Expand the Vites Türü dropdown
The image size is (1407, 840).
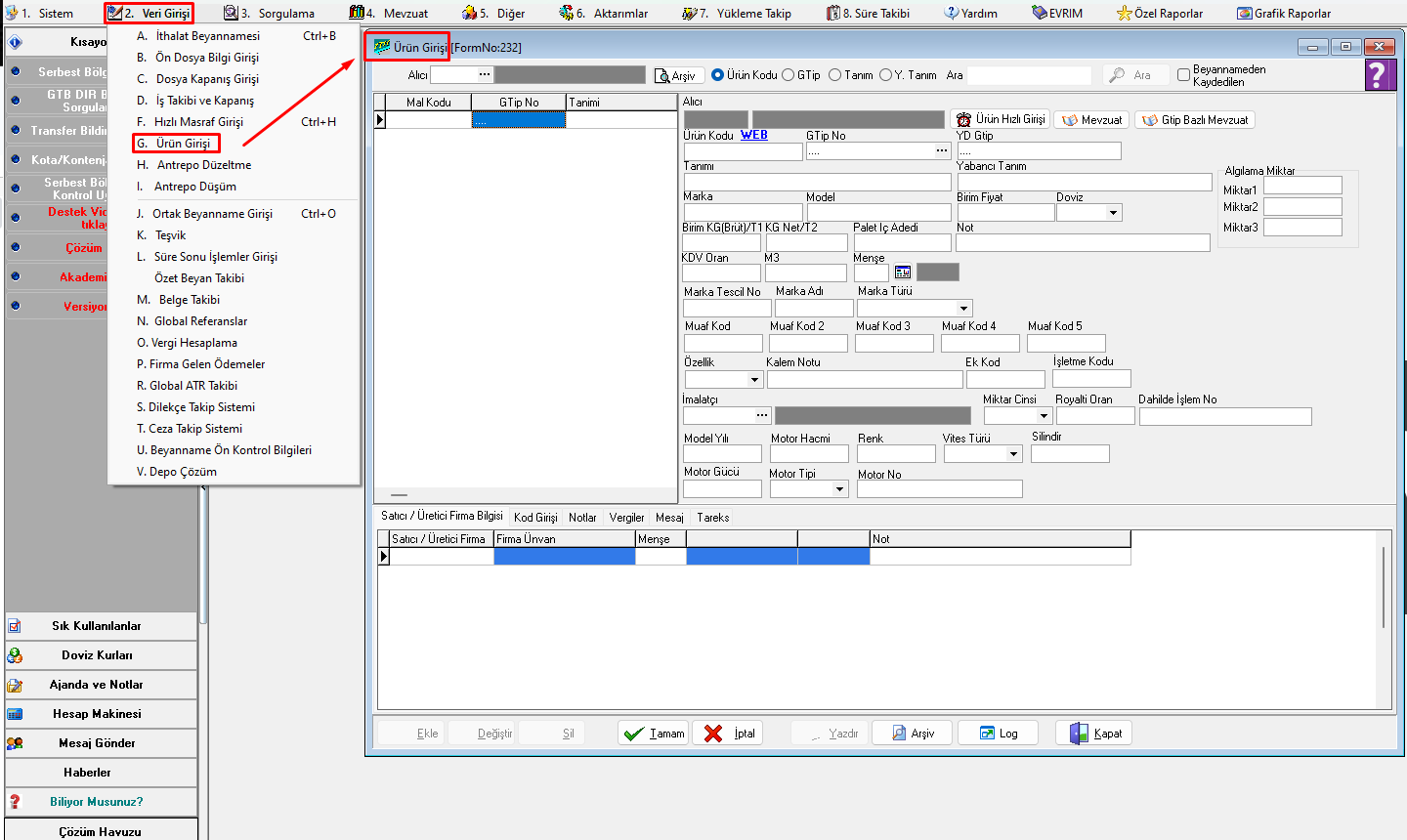pyautogui.click(x=1013, y=454)
